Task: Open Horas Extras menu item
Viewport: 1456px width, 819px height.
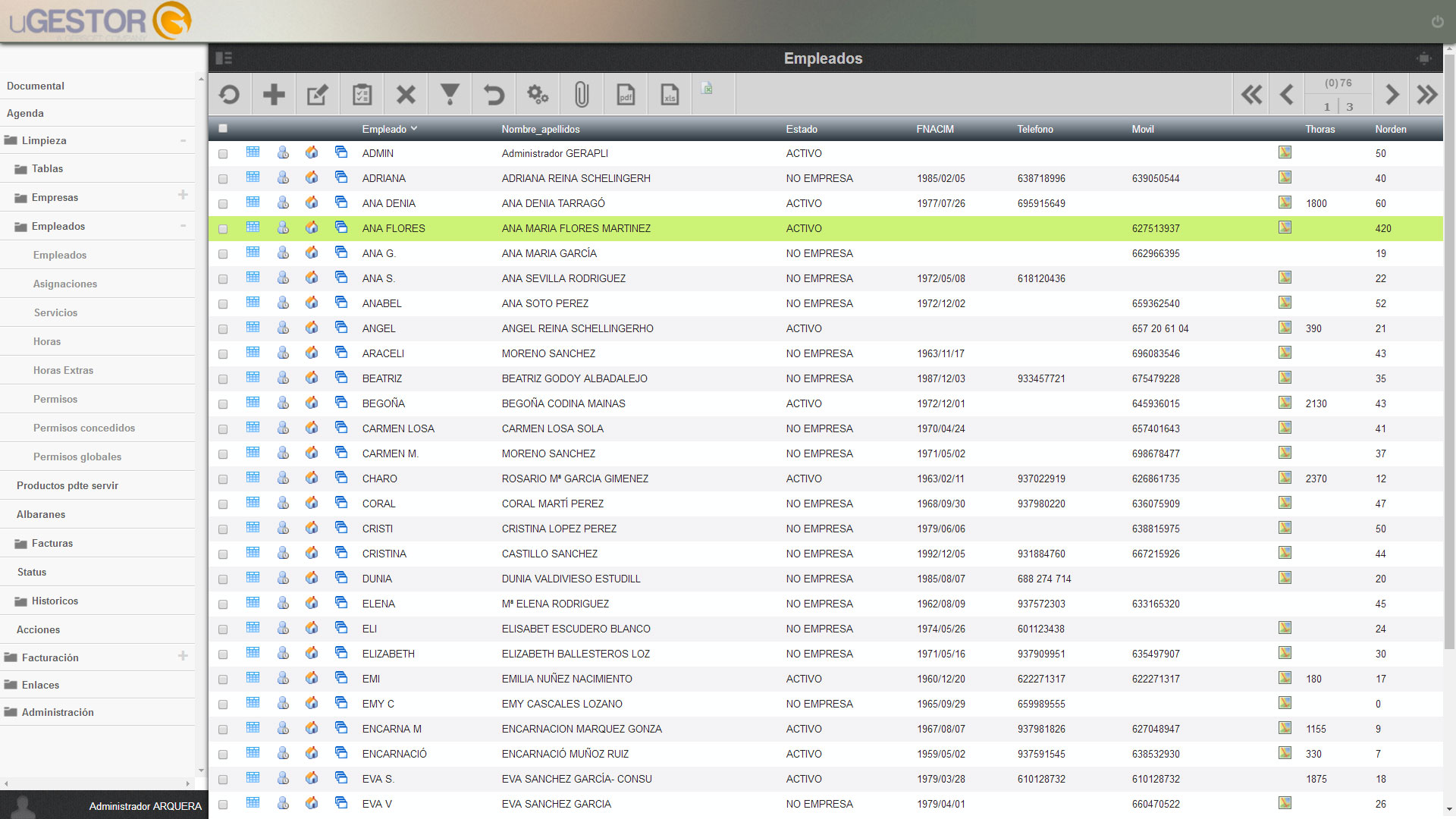Action: point(63,370)
